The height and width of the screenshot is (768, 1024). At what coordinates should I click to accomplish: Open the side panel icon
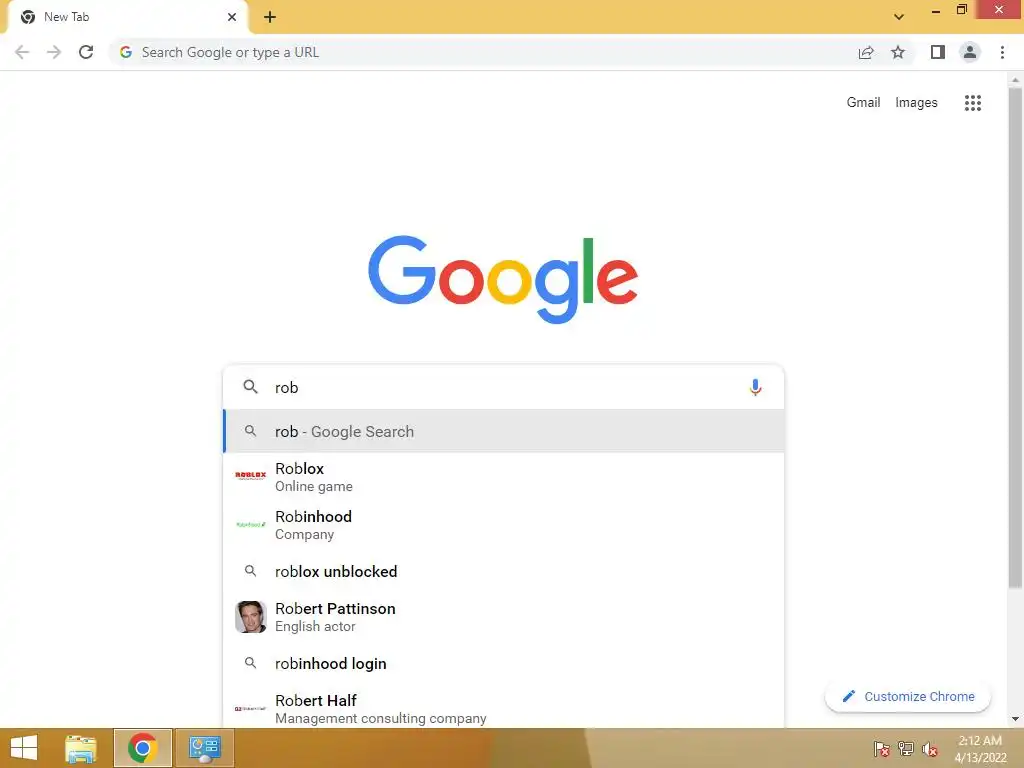(938, 52)
